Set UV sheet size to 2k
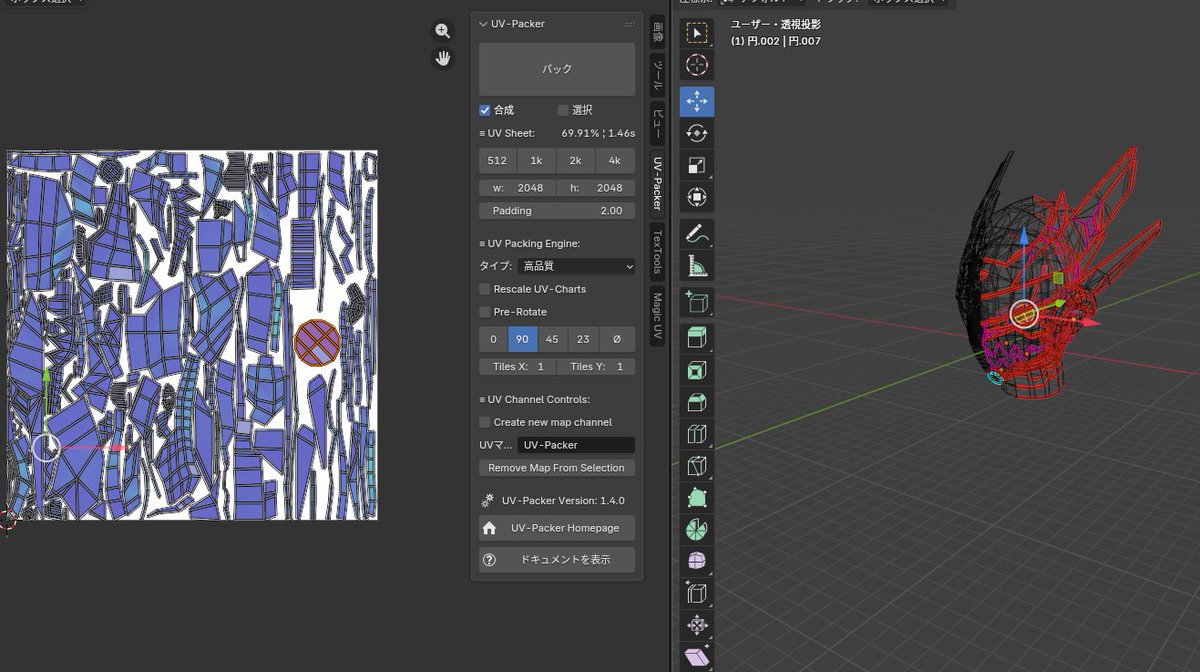The image size is (1200, 672). [x=575, y=161]
